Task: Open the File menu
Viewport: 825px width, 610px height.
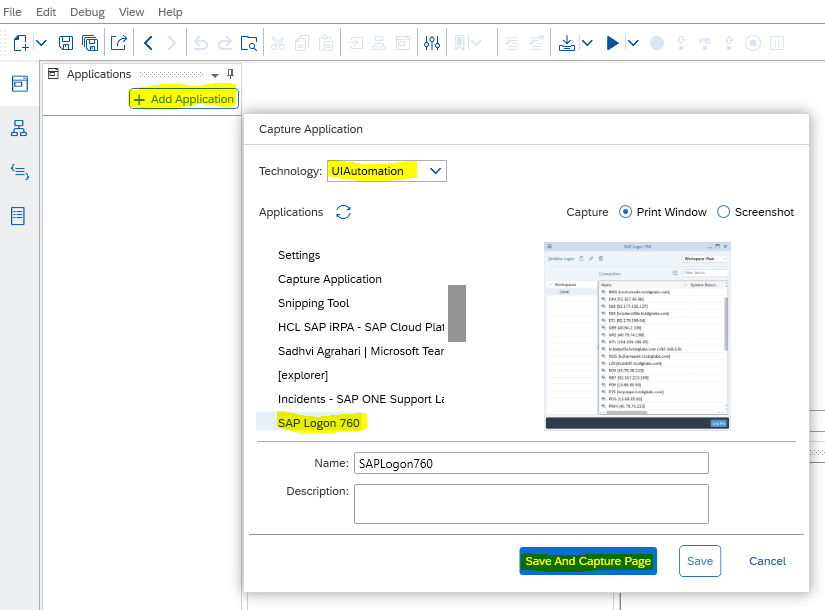Action: [12, 12]
